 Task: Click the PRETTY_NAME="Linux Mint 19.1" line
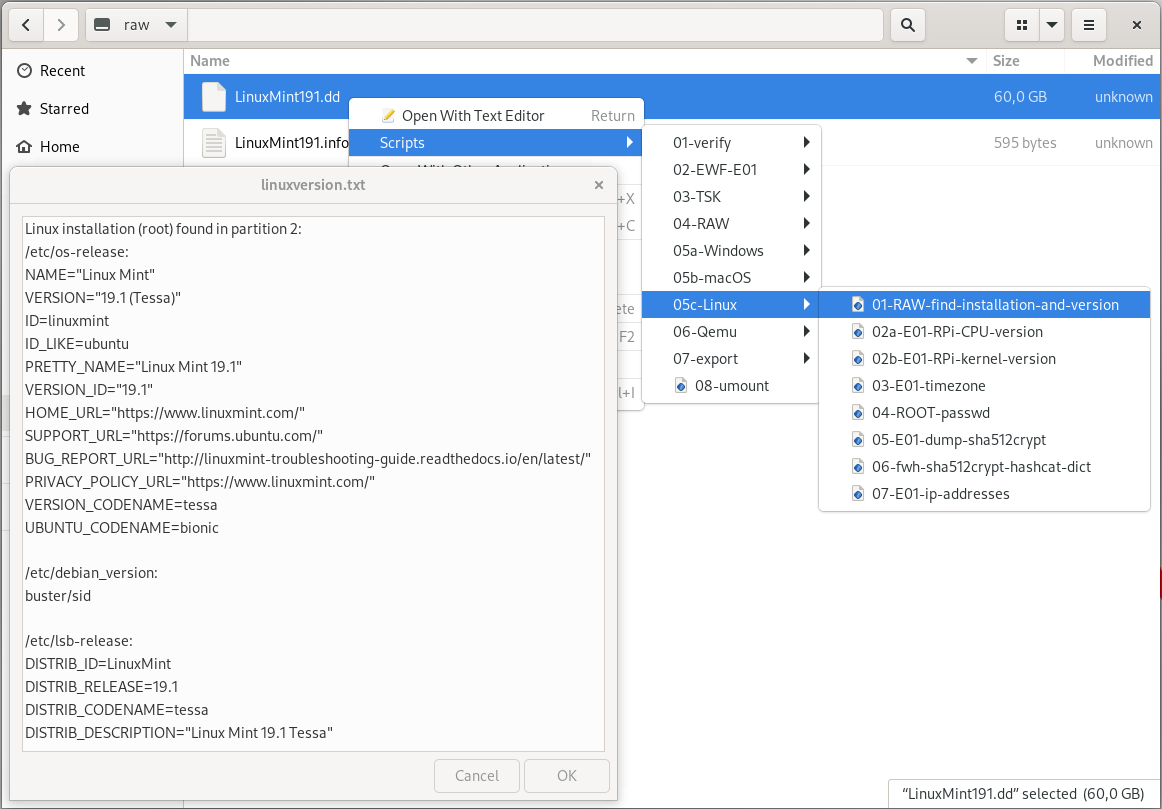[133, 367]
